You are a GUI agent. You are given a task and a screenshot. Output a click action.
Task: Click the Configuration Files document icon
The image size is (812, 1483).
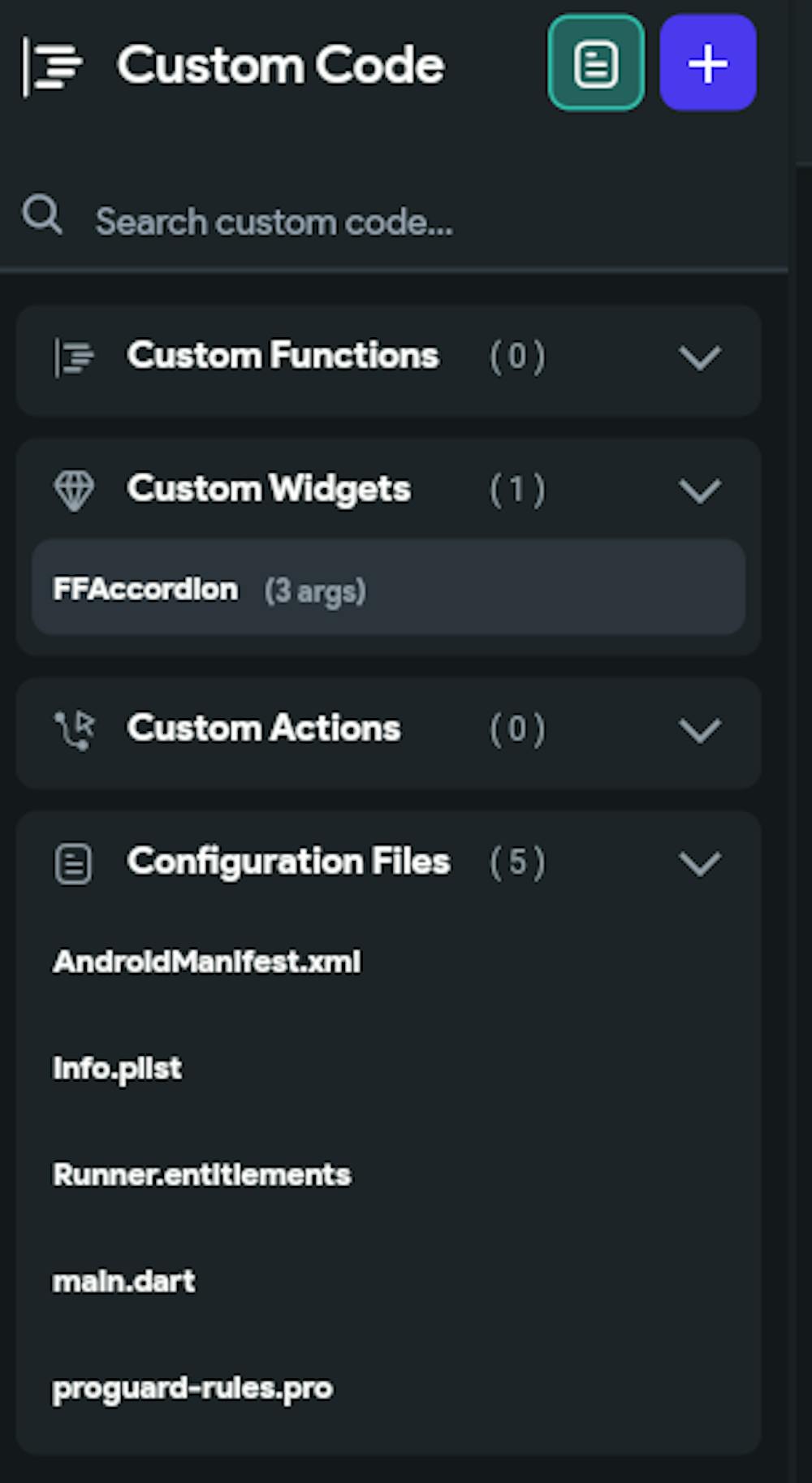pos(74,863)
